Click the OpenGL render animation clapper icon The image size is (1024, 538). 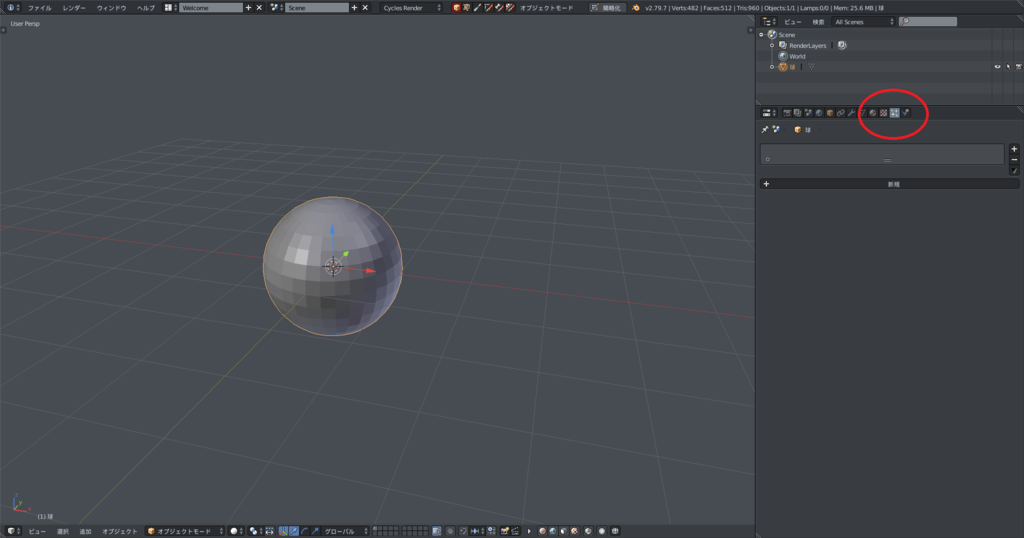tap(515, 531)
